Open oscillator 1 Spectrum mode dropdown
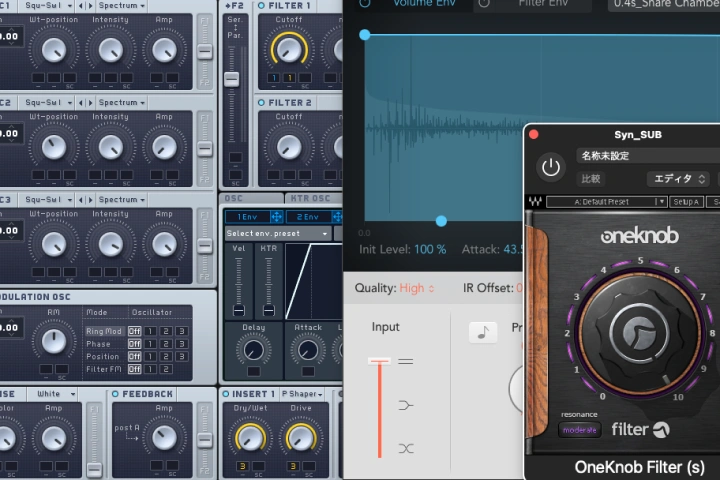The width and height of the screenshot is (720, 480). [x=122, y=6]
